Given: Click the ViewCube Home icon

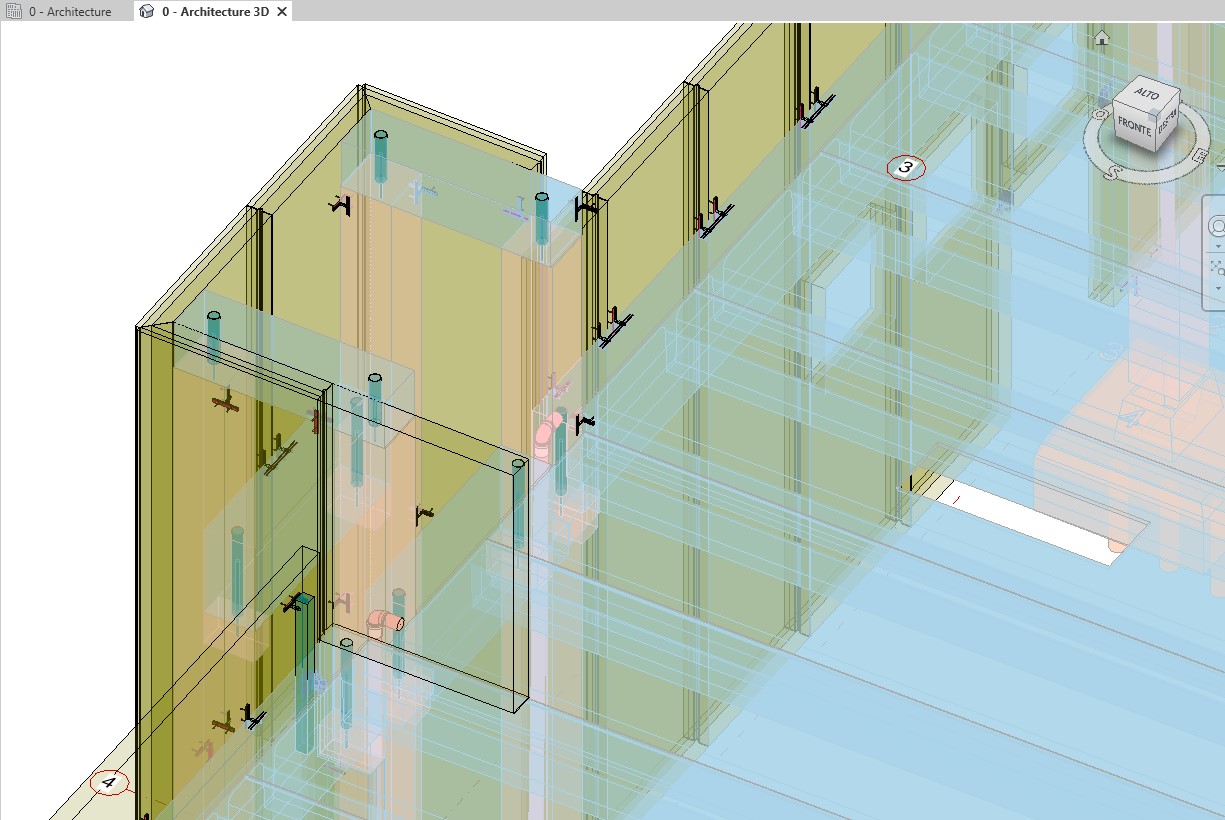Looking at the screenshot, I should [1102, 38].
